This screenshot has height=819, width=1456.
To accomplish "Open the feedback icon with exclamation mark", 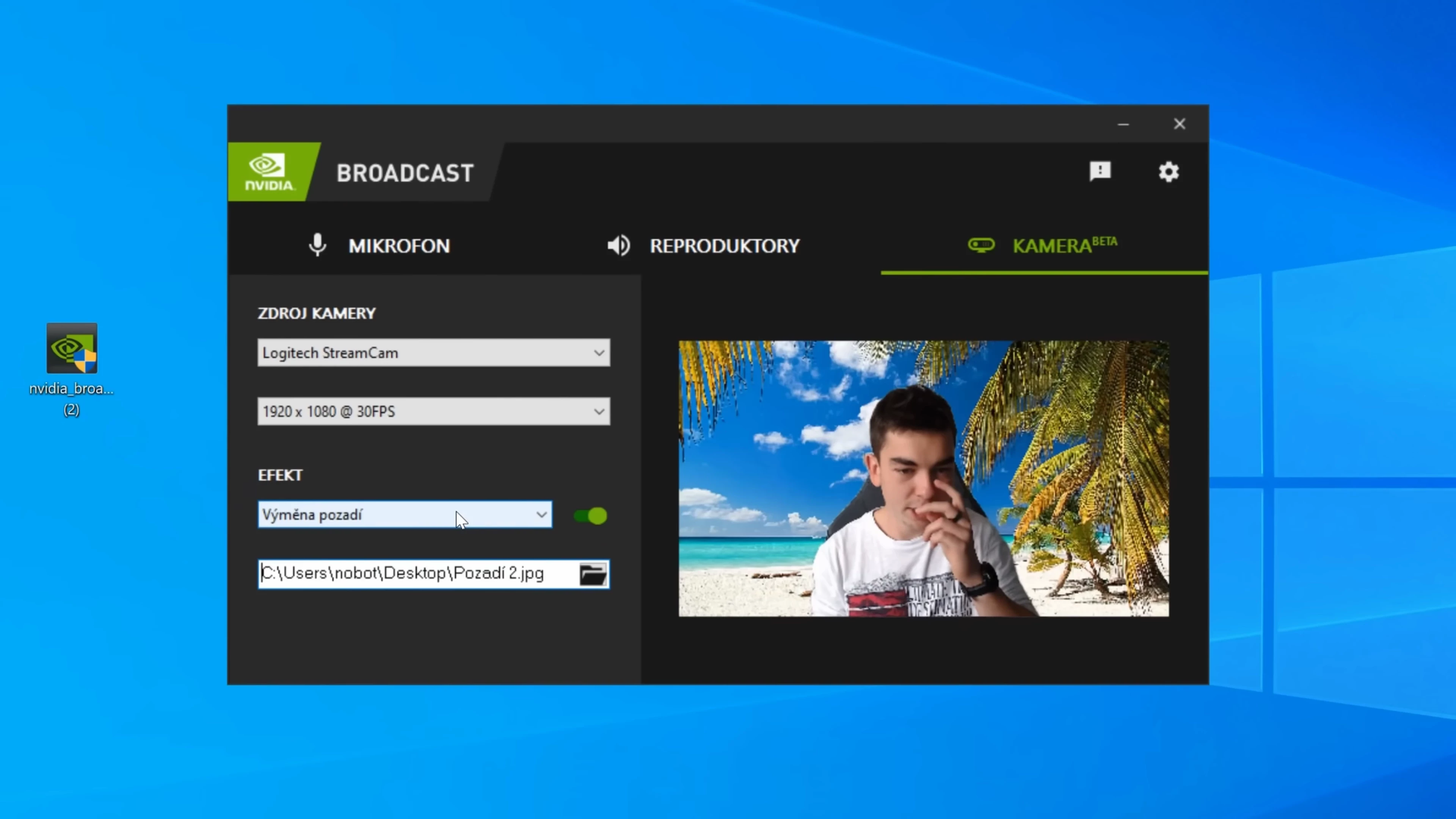I will pyautogui.click(x=1100, y=171).
